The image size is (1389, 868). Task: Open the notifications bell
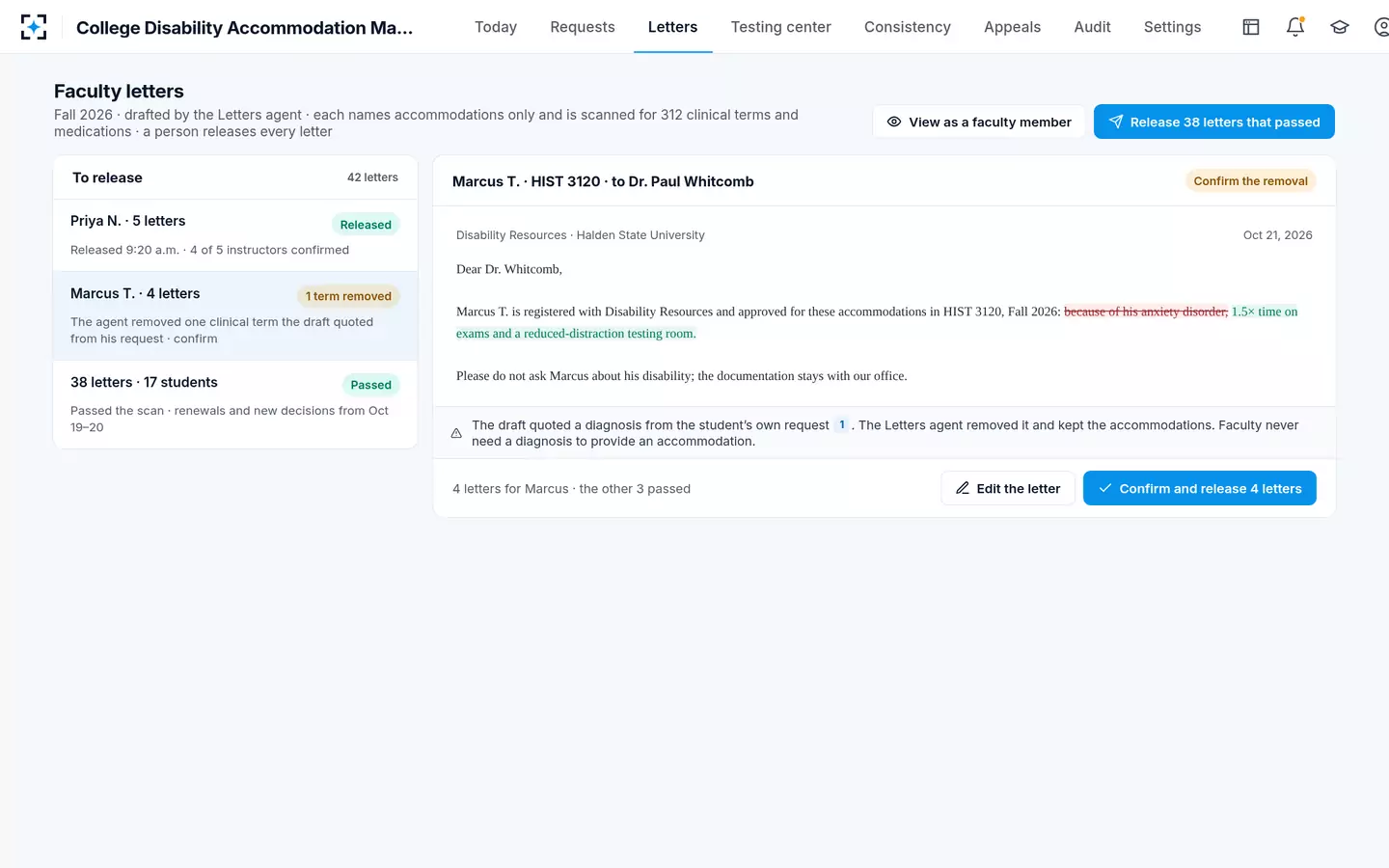(1295, 27)
